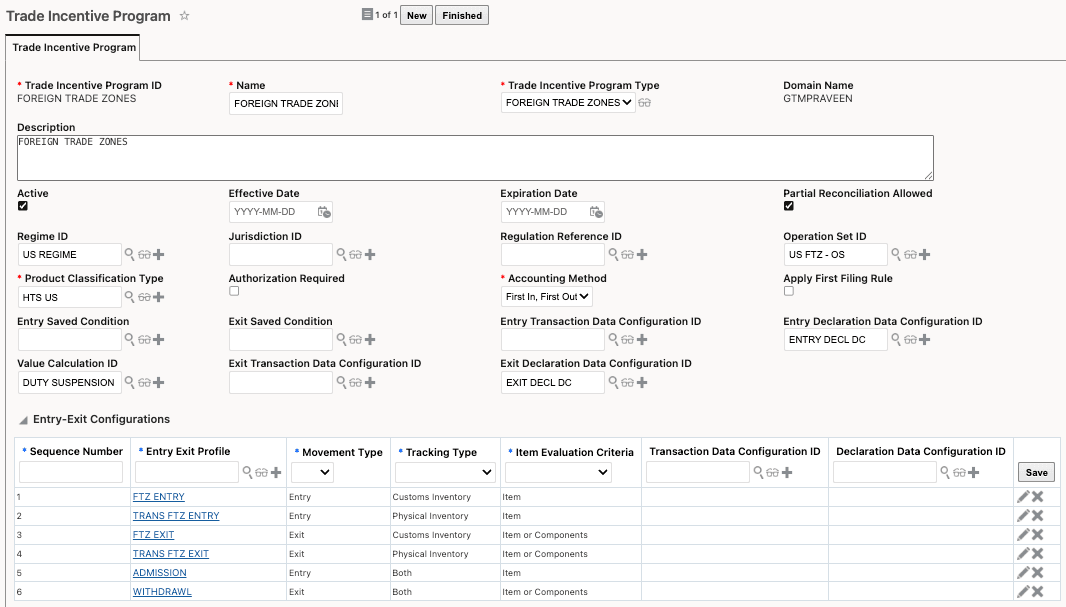Open Item Evaluation Criteria dropdown
1066x607 pixels.
coord(558,472)
